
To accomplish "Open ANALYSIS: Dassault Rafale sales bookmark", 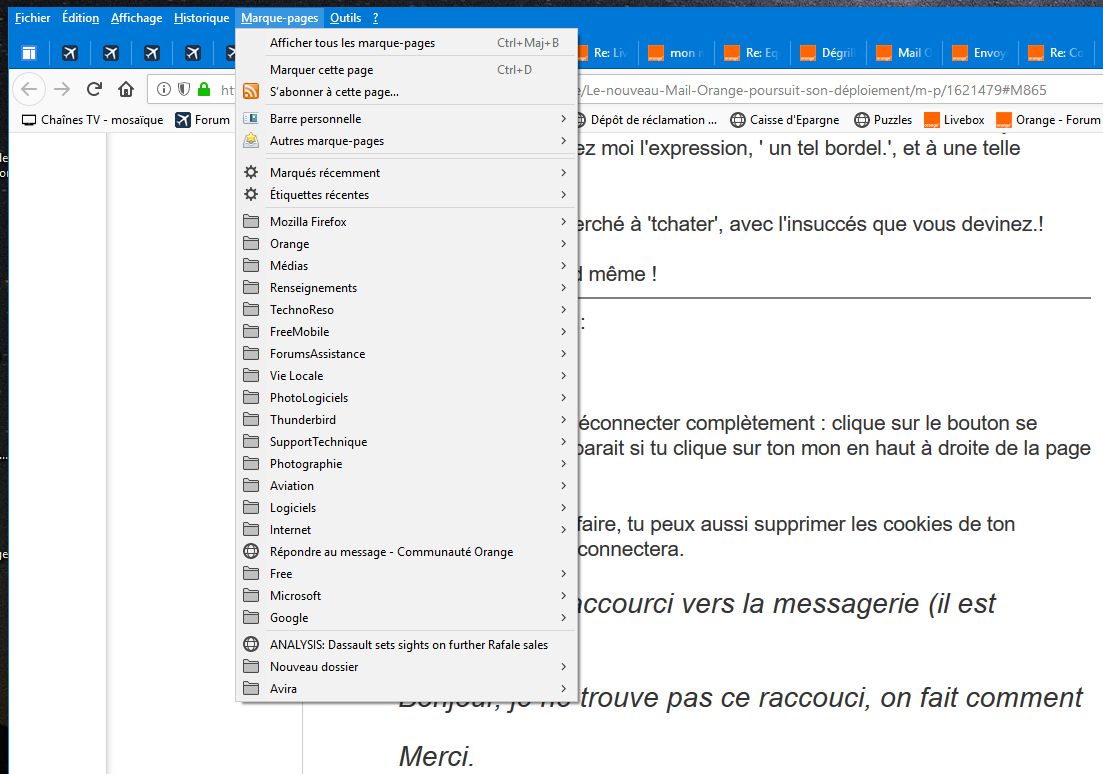I will point(408,645).
